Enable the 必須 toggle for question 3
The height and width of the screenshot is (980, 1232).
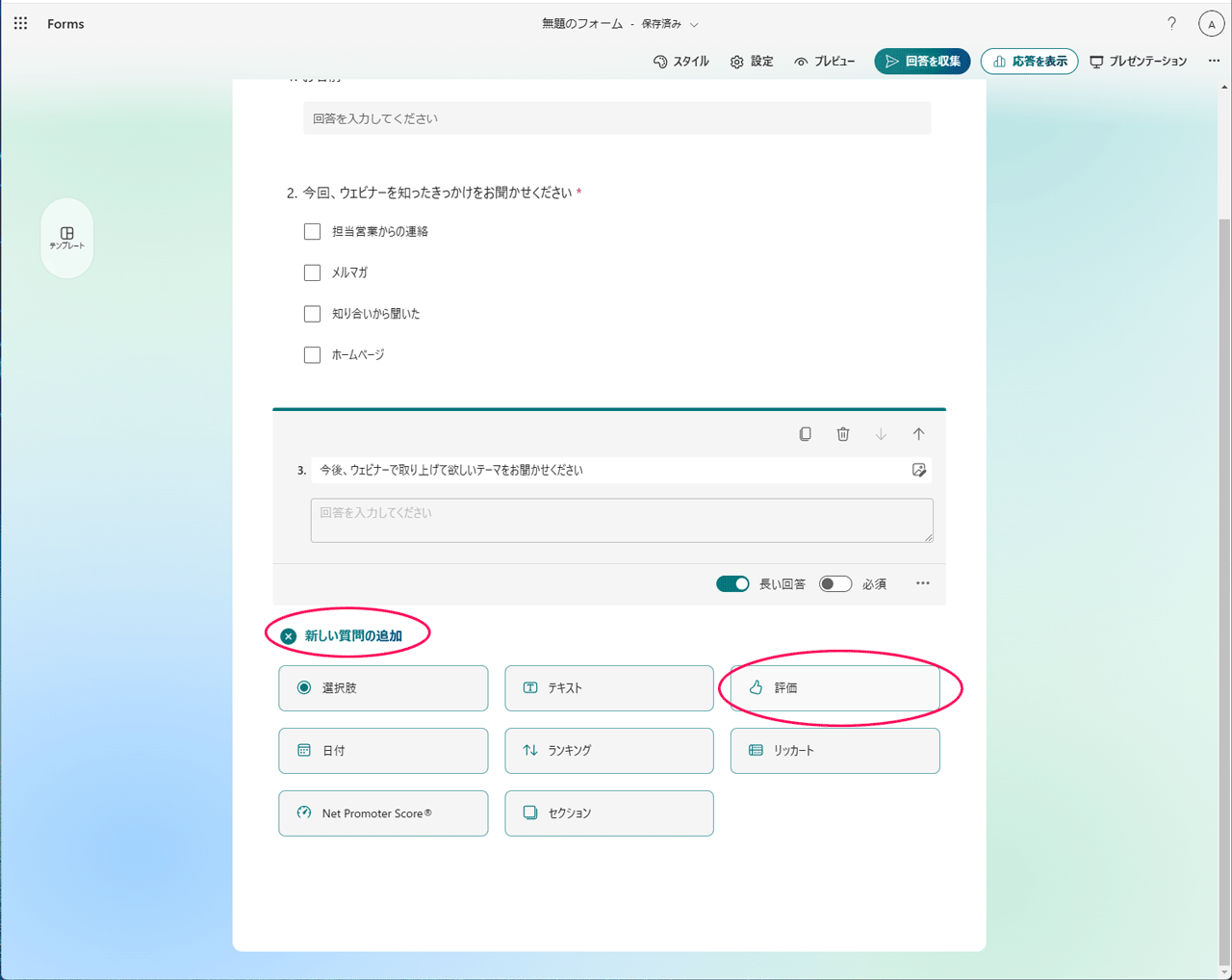click(834, 583)
